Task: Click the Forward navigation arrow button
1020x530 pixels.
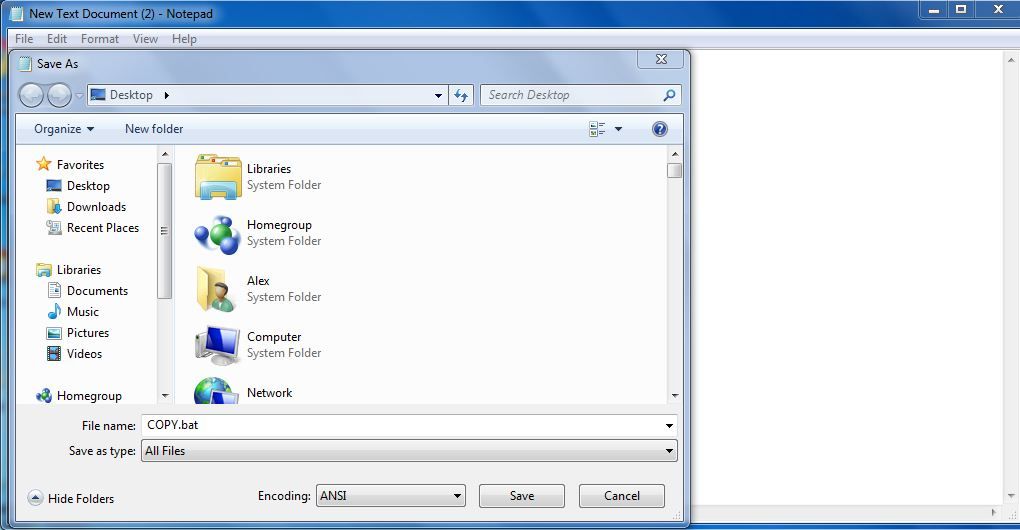Action: [x=59, y=96]
